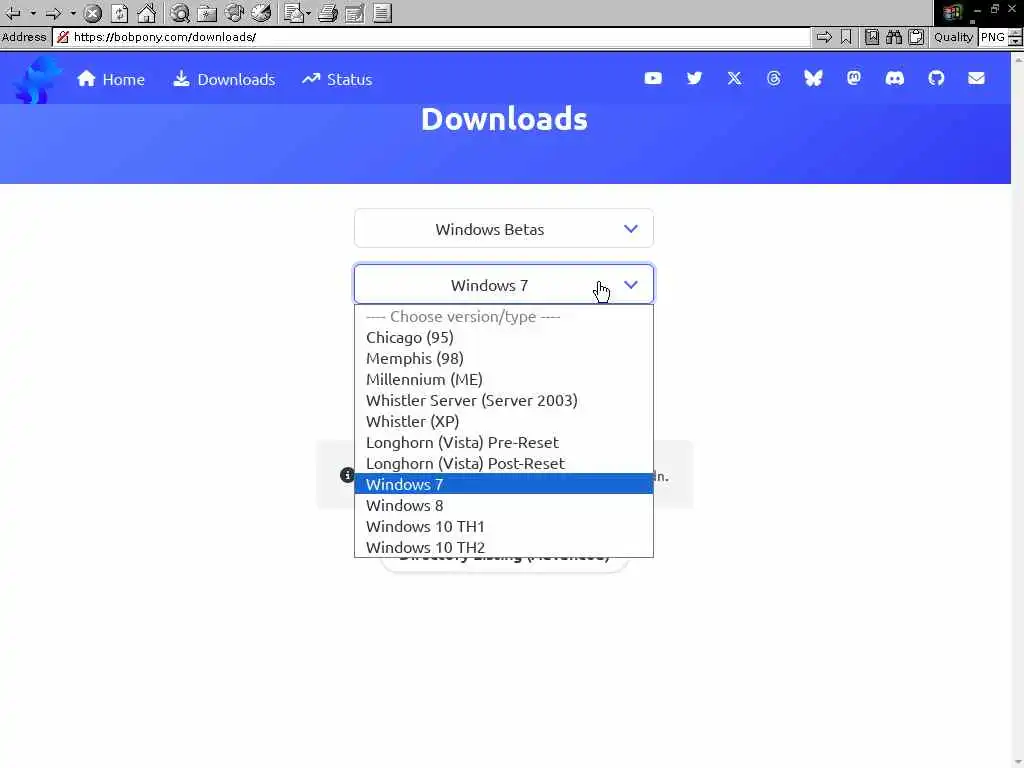Open the Windows Betas category dropdown
Image resolution: width=1024 pixels, height=768 pixels.
pyautogui.click(x=504, y=229)
